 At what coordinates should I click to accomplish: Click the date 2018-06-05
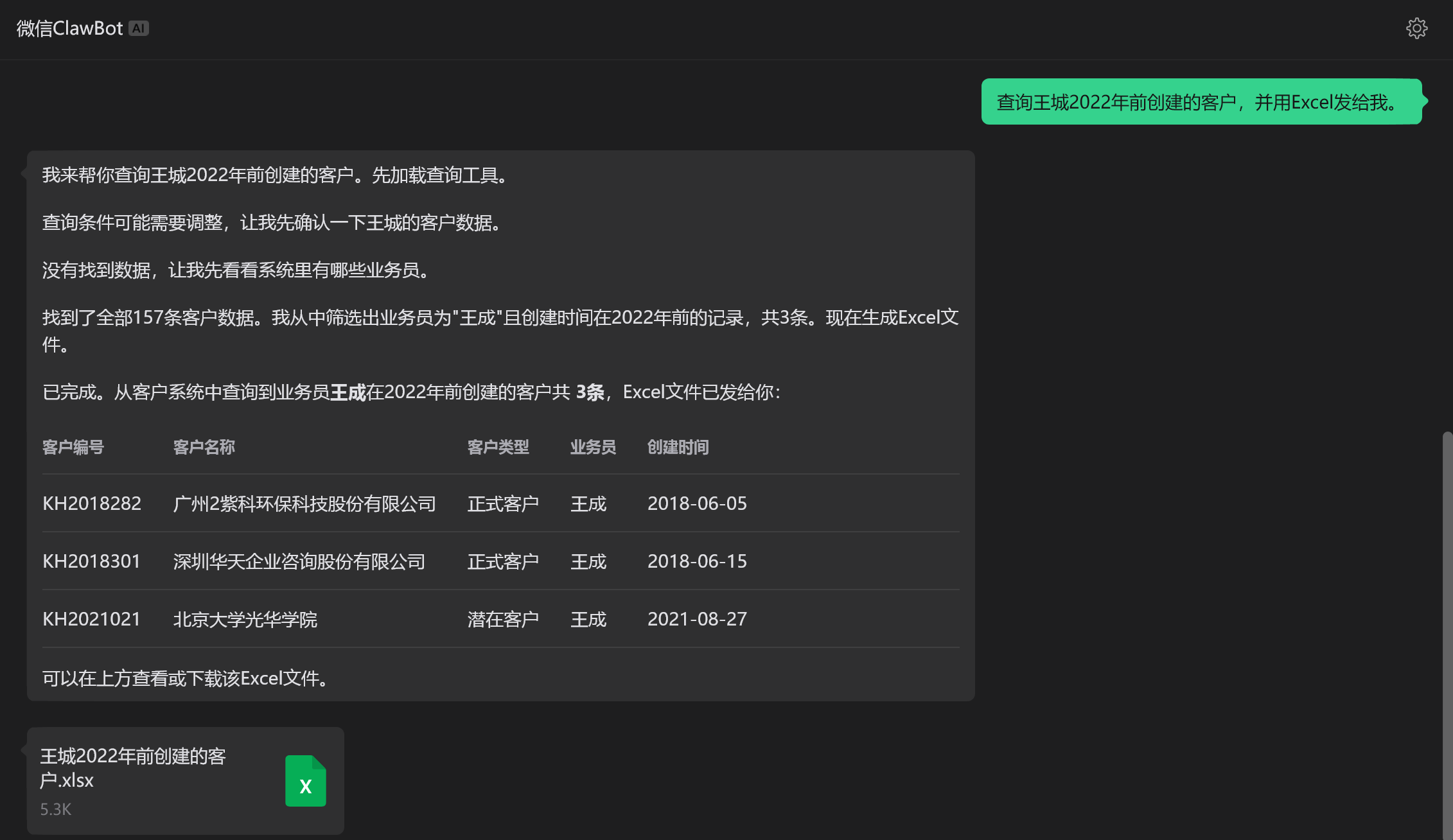(x=698, y=503)
